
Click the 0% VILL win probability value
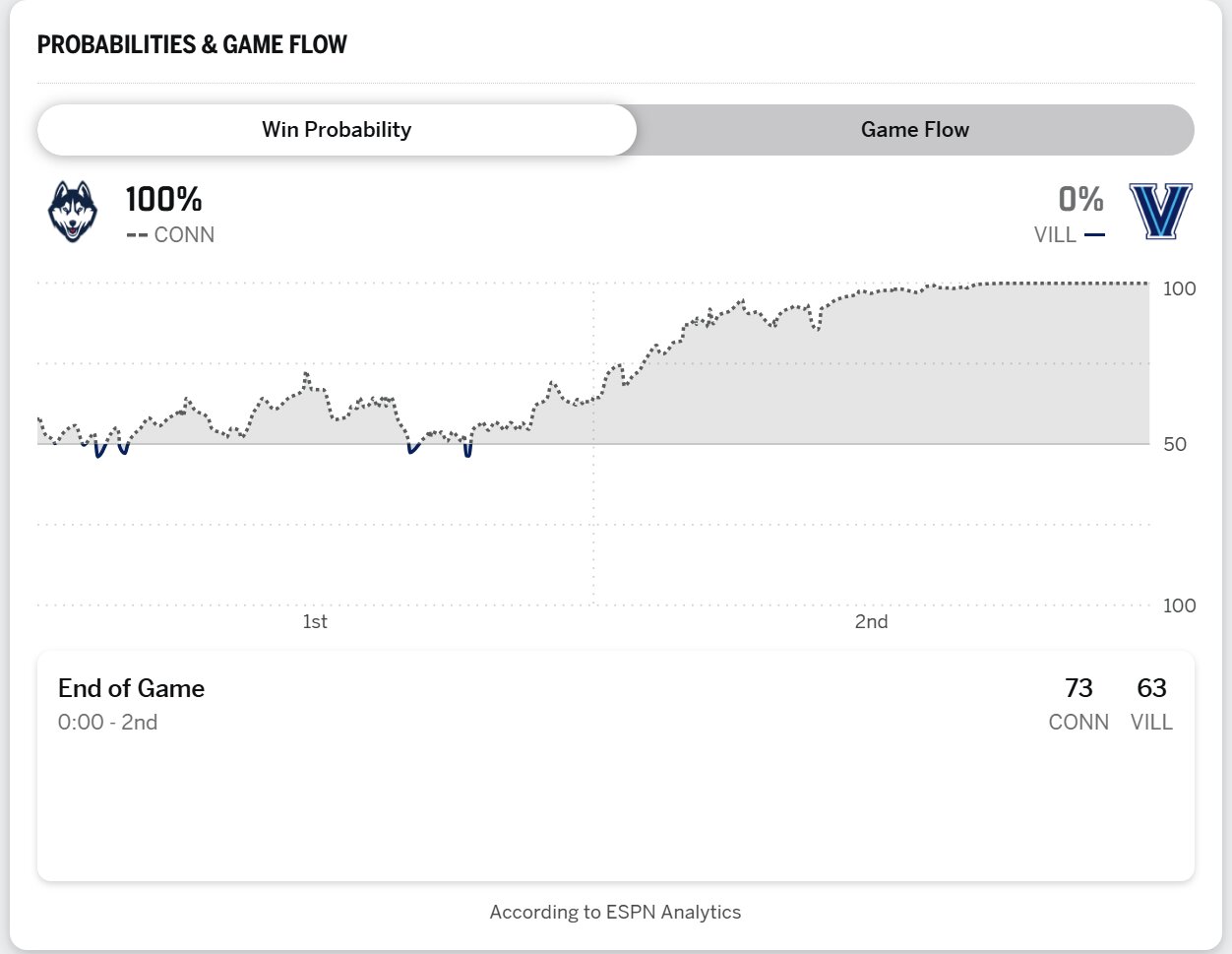point(1080,200)
